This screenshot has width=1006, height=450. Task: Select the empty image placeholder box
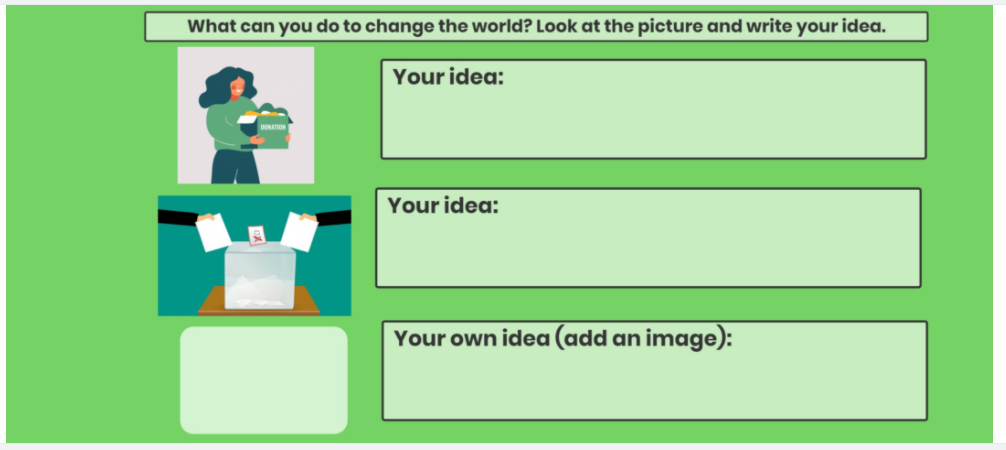tap(263, 380)
